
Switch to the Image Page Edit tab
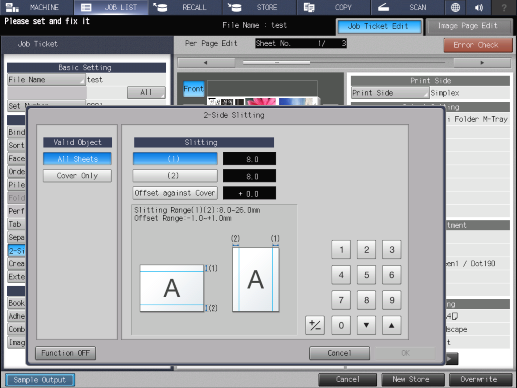tap(468, 26)
